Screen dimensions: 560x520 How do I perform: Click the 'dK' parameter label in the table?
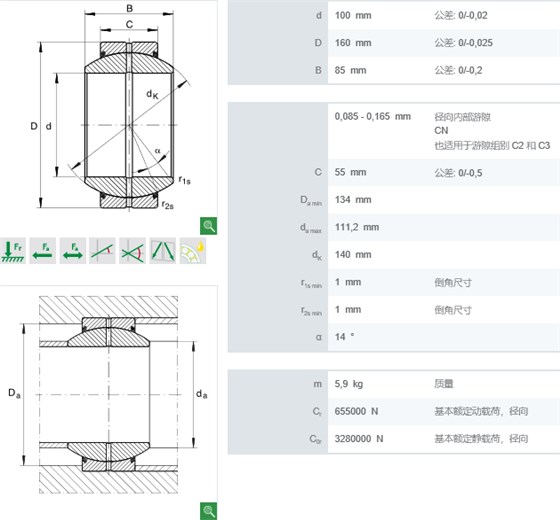point(317,255)
